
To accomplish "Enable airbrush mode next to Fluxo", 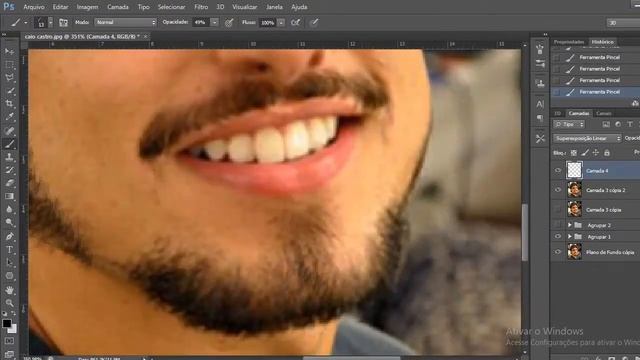I will [x=296, y=22].
